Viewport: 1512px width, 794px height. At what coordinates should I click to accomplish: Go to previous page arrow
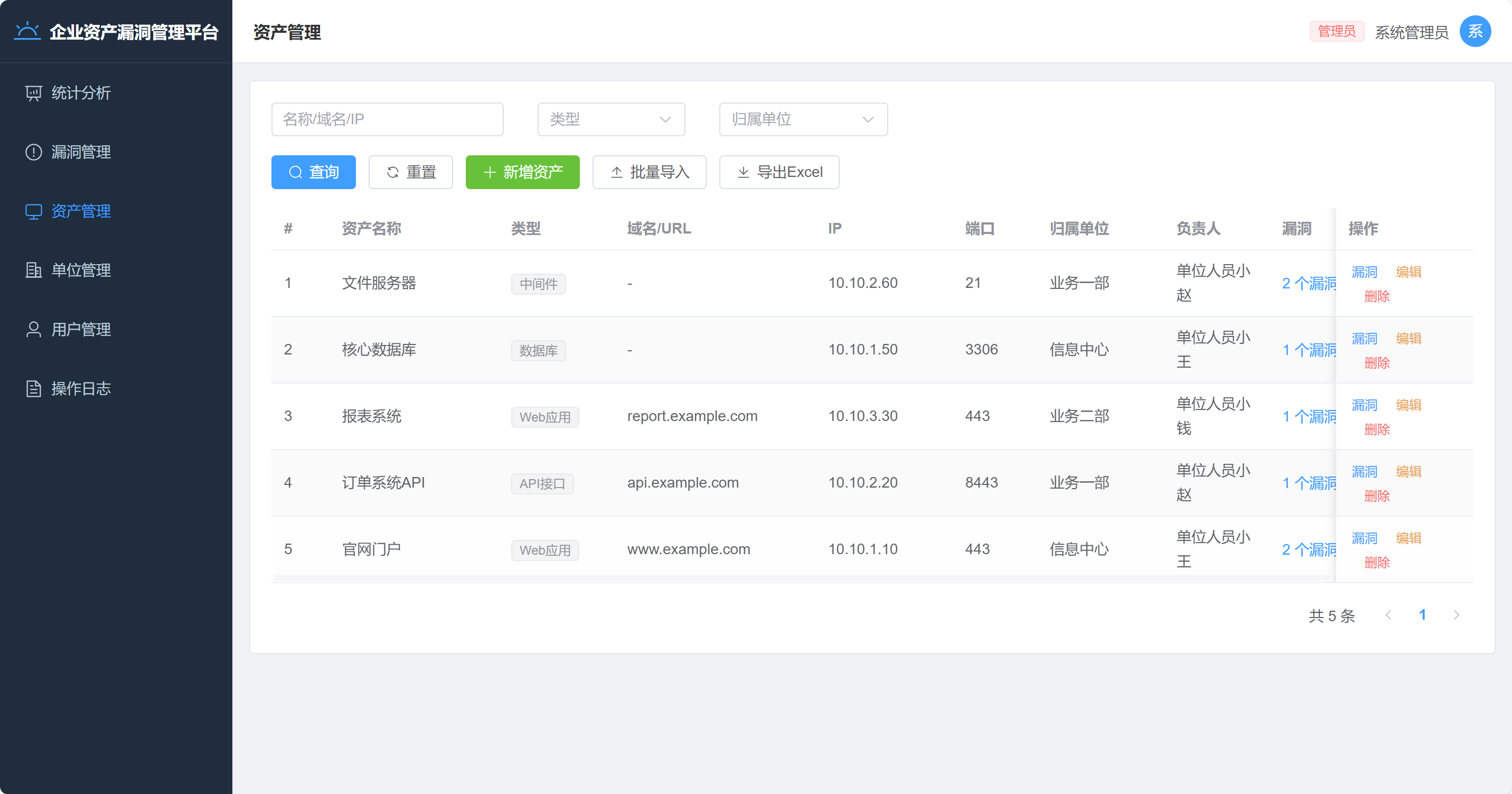[x=1388, y=615]
